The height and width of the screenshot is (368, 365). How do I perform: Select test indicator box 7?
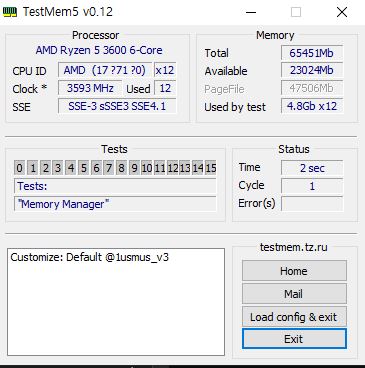pos(109,168)
